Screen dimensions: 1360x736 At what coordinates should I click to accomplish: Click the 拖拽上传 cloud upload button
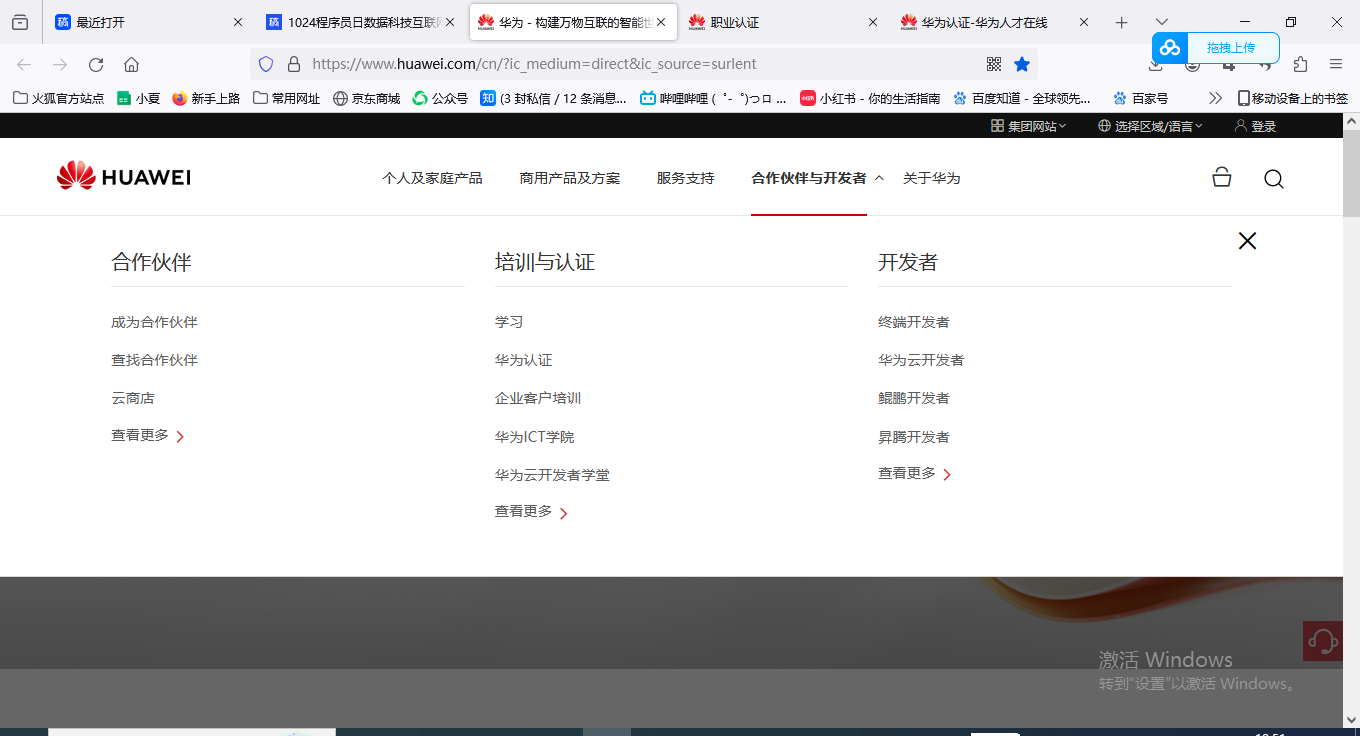point(1216,48)
